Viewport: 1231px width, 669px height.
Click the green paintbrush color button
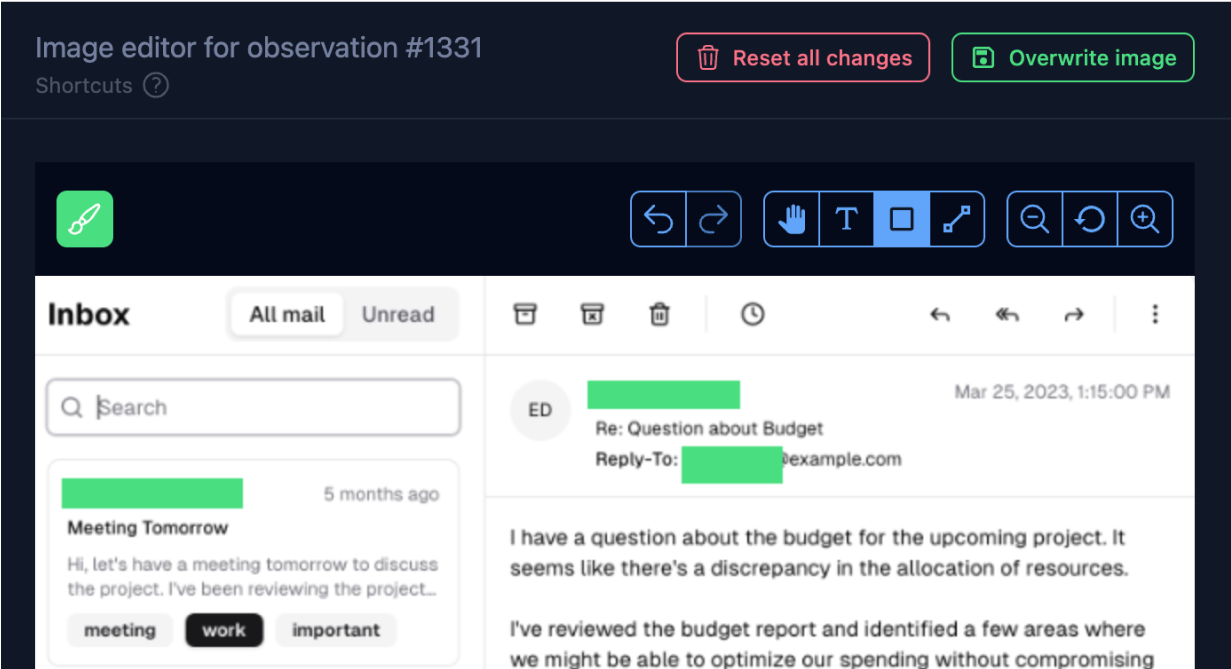pyautogui.click(x=85, y=219)
